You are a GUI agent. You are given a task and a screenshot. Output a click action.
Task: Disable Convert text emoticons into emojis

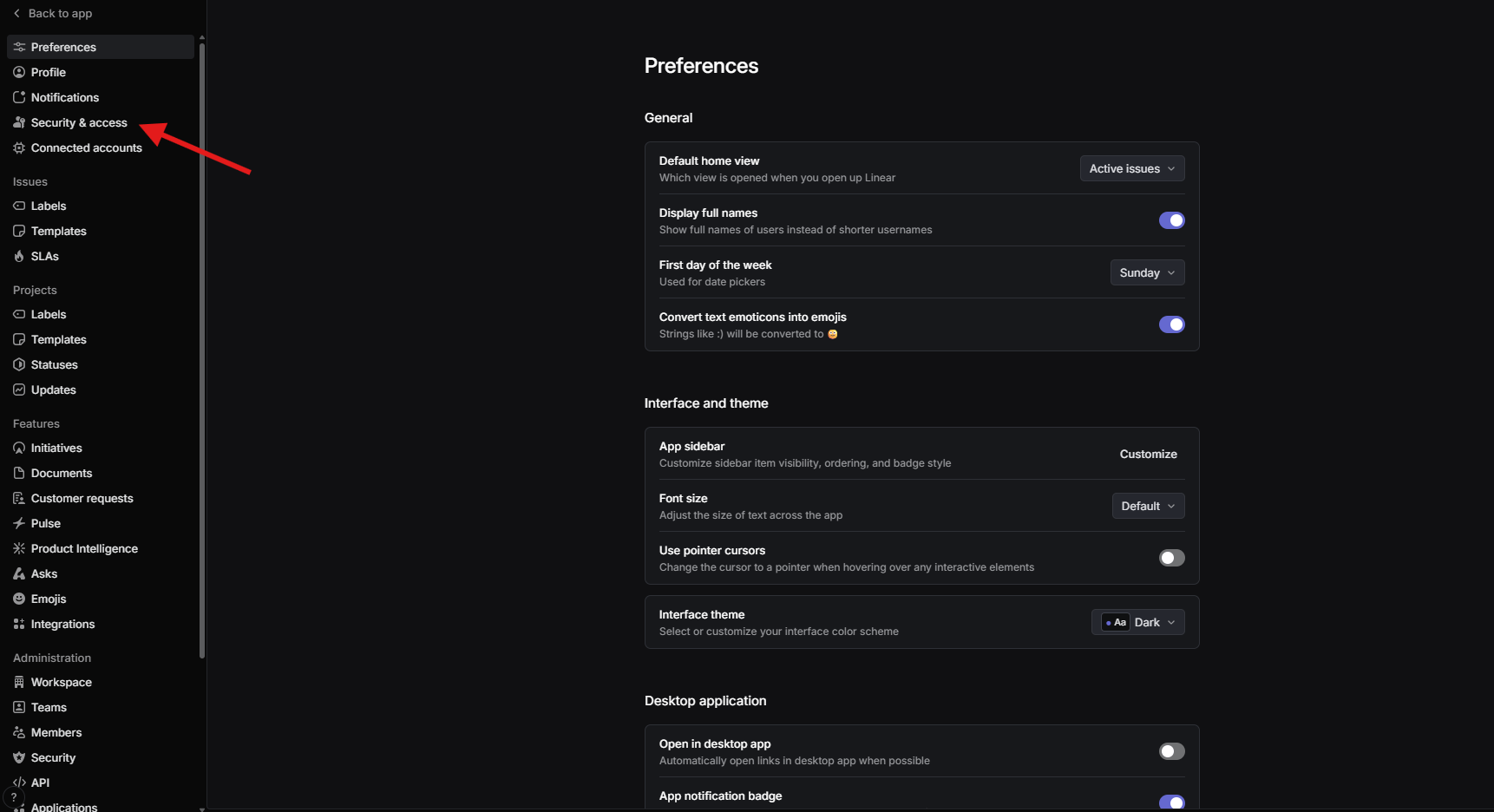click(x=1172, y=324)
